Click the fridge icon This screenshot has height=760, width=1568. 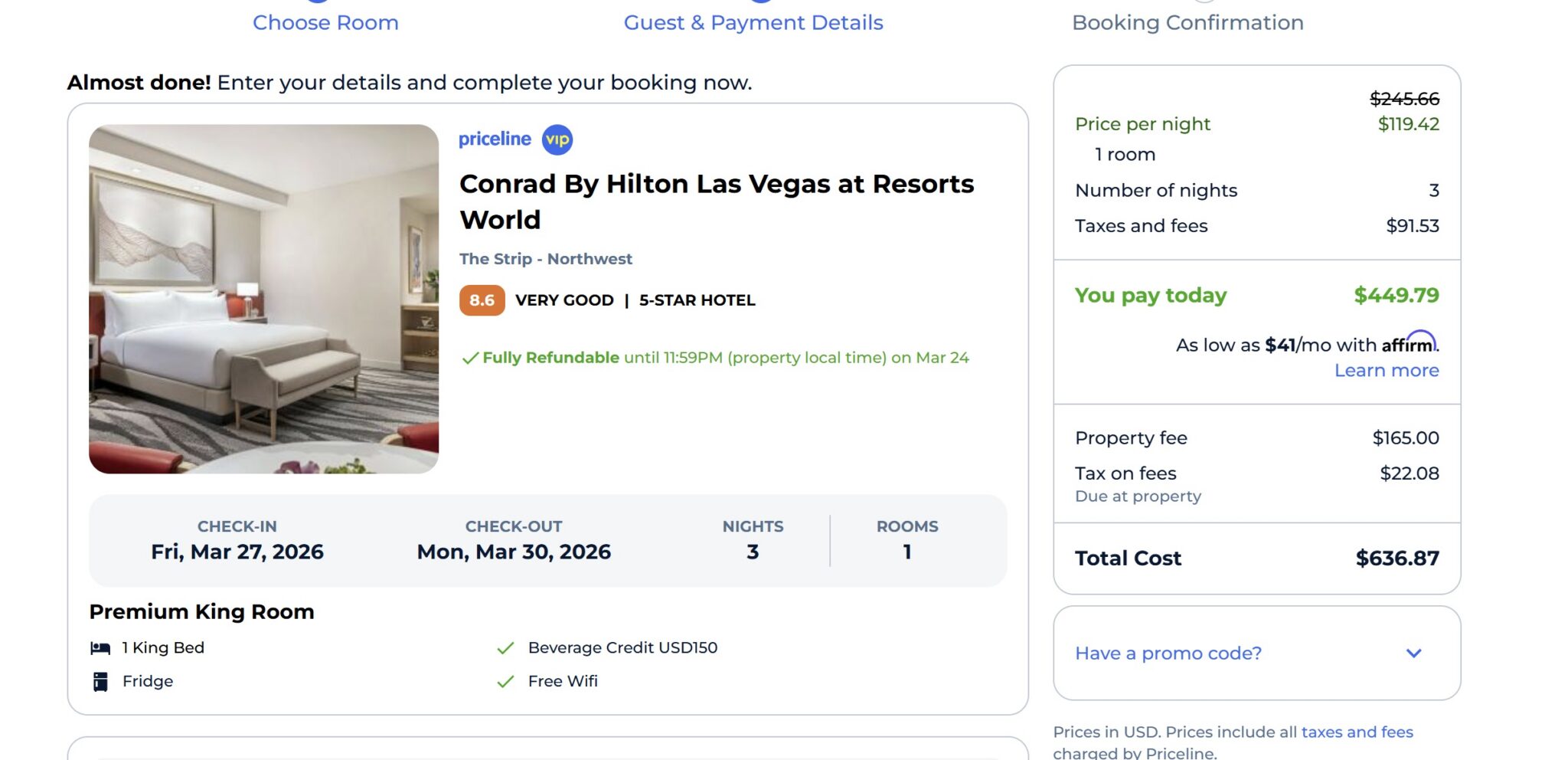[100, 681]
